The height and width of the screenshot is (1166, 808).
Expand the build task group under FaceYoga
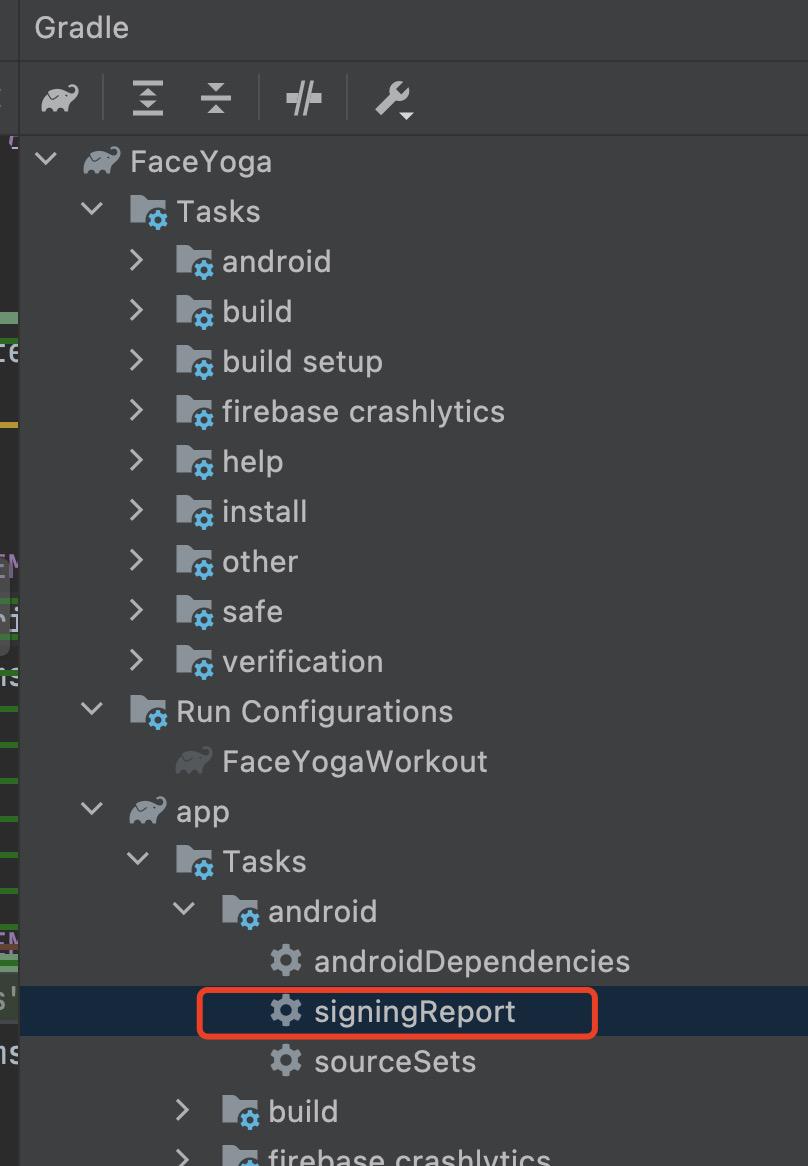click(136, 310)
